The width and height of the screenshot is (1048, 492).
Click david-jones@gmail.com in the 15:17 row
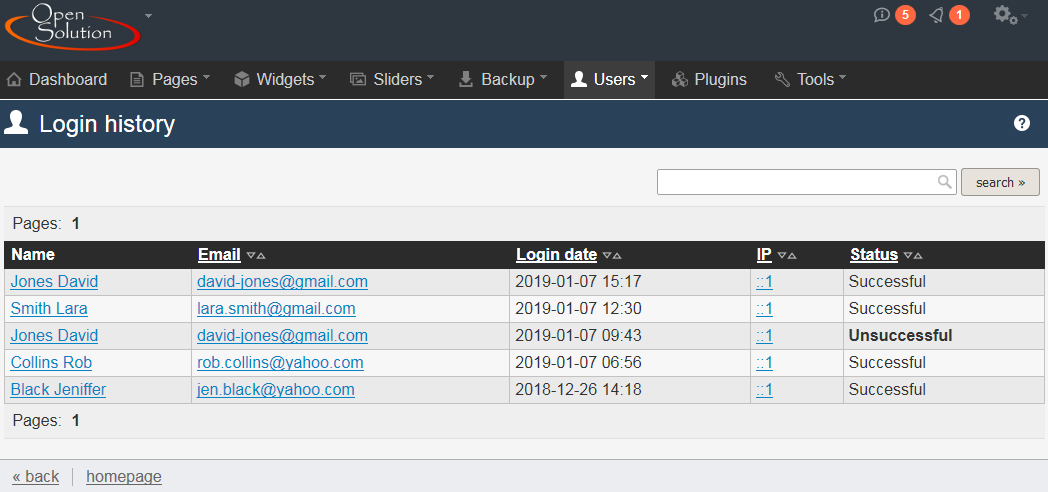tap(282, 282)
